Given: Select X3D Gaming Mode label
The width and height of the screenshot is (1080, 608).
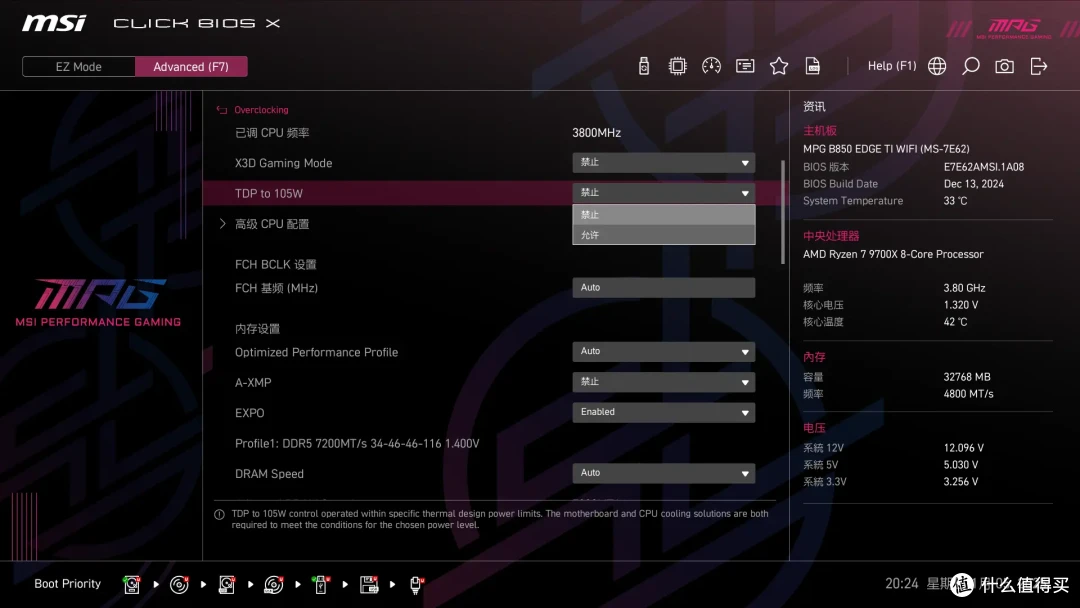Looking at the screenshot, I should [x=283, y=163].
